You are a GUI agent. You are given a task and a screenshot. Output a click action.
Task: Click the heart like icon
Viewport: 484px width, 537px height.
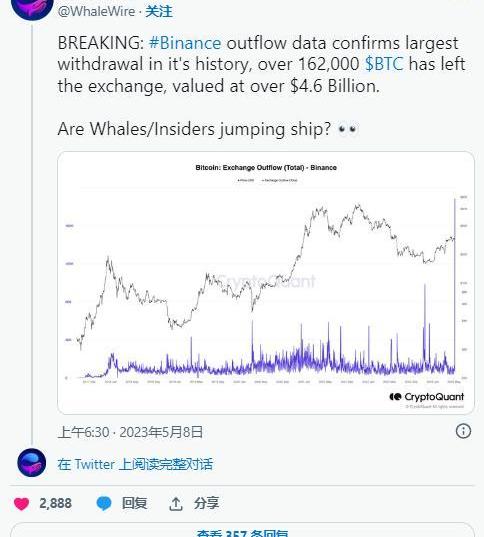click(21, 504)
